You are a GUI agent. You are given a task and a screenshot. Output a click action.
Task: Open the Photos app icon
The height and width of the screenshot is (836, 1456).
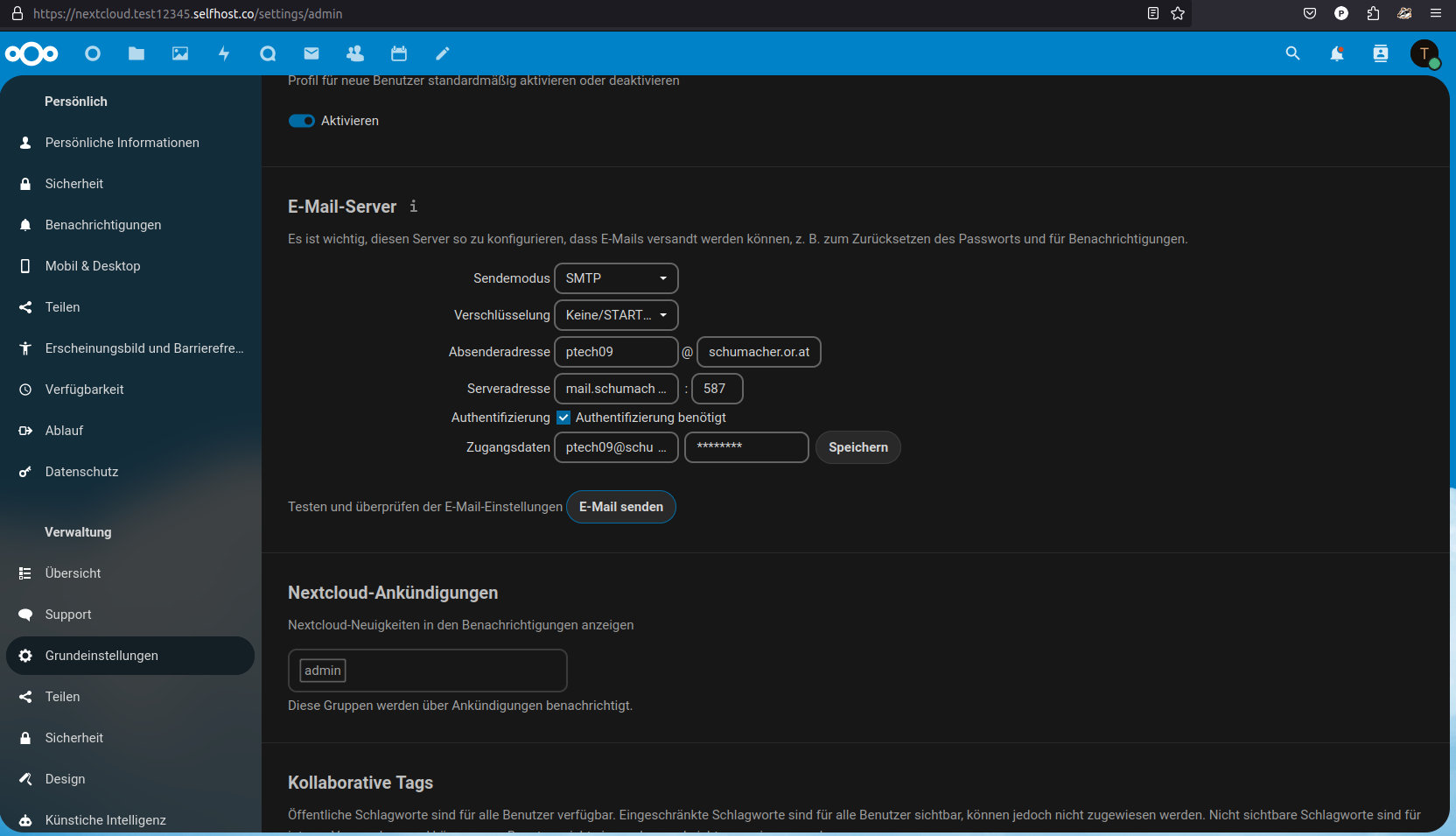pyautogui.click(x=180, y=53)
